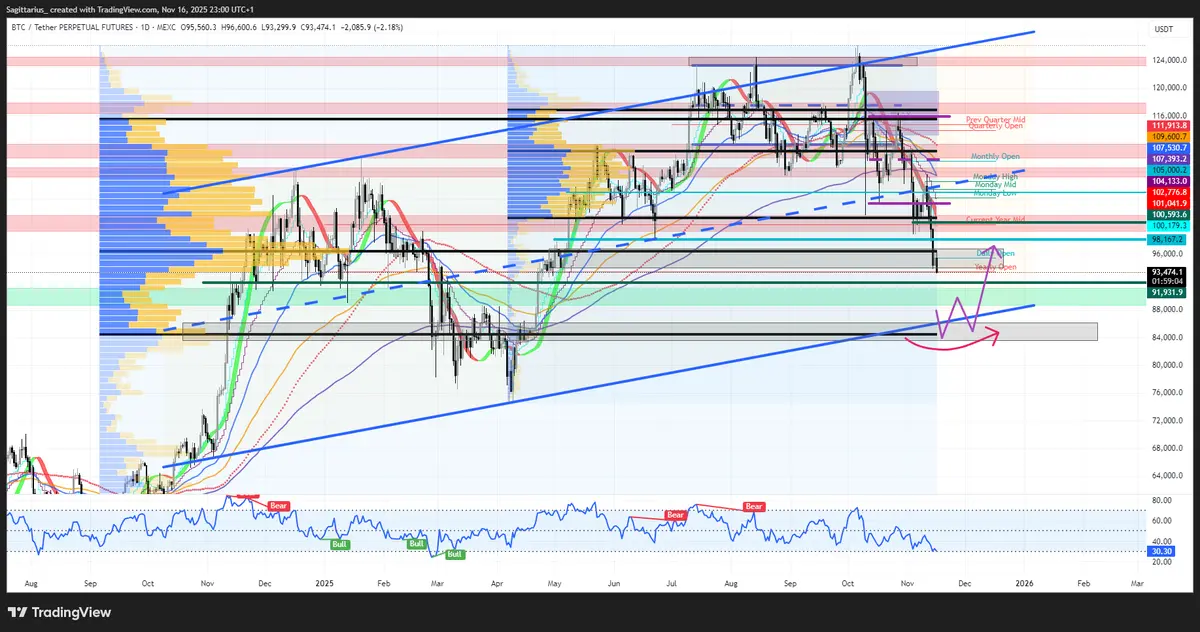This screenshot has height=632, width=1200.
Task: Click the Current Year Mid level label
Action: pyautogui.click(x=996, y=219)
